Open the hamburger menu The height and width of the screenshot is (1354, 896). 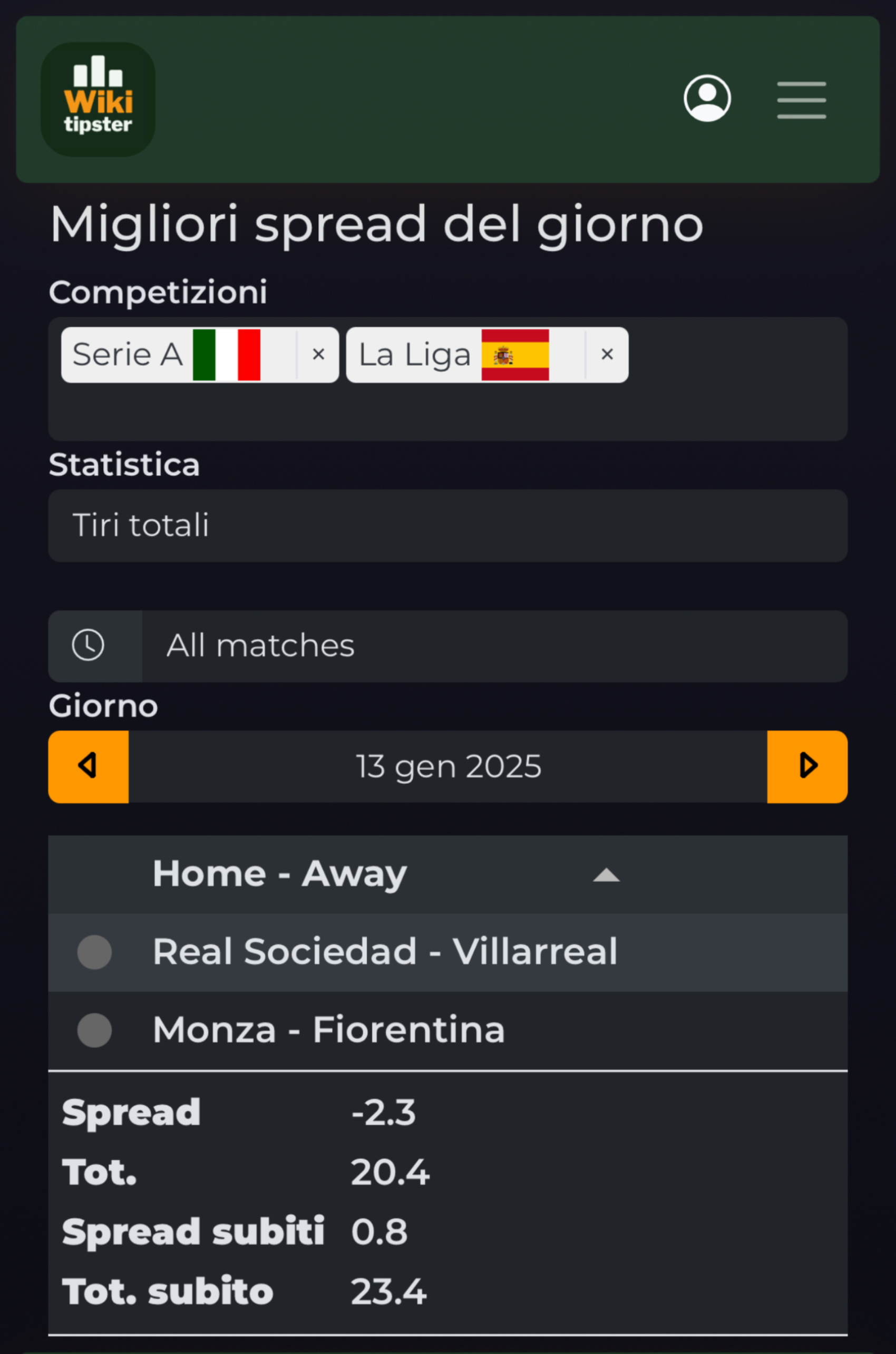(x=801, y=100)
